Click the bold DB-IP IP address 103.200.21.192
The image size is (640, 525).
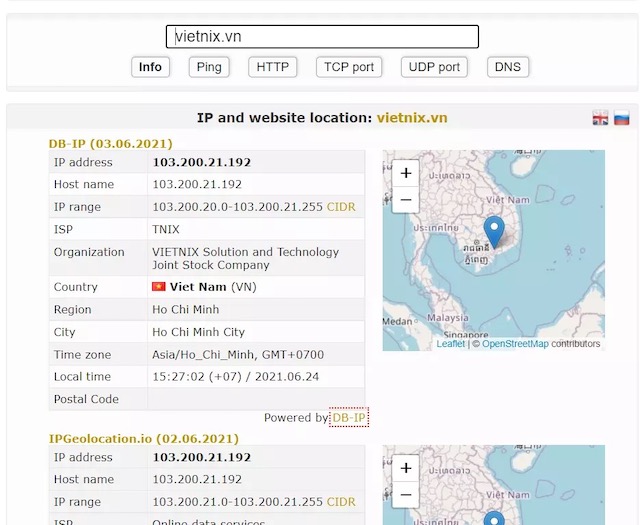pyautogui.click(x=202, y=162)
